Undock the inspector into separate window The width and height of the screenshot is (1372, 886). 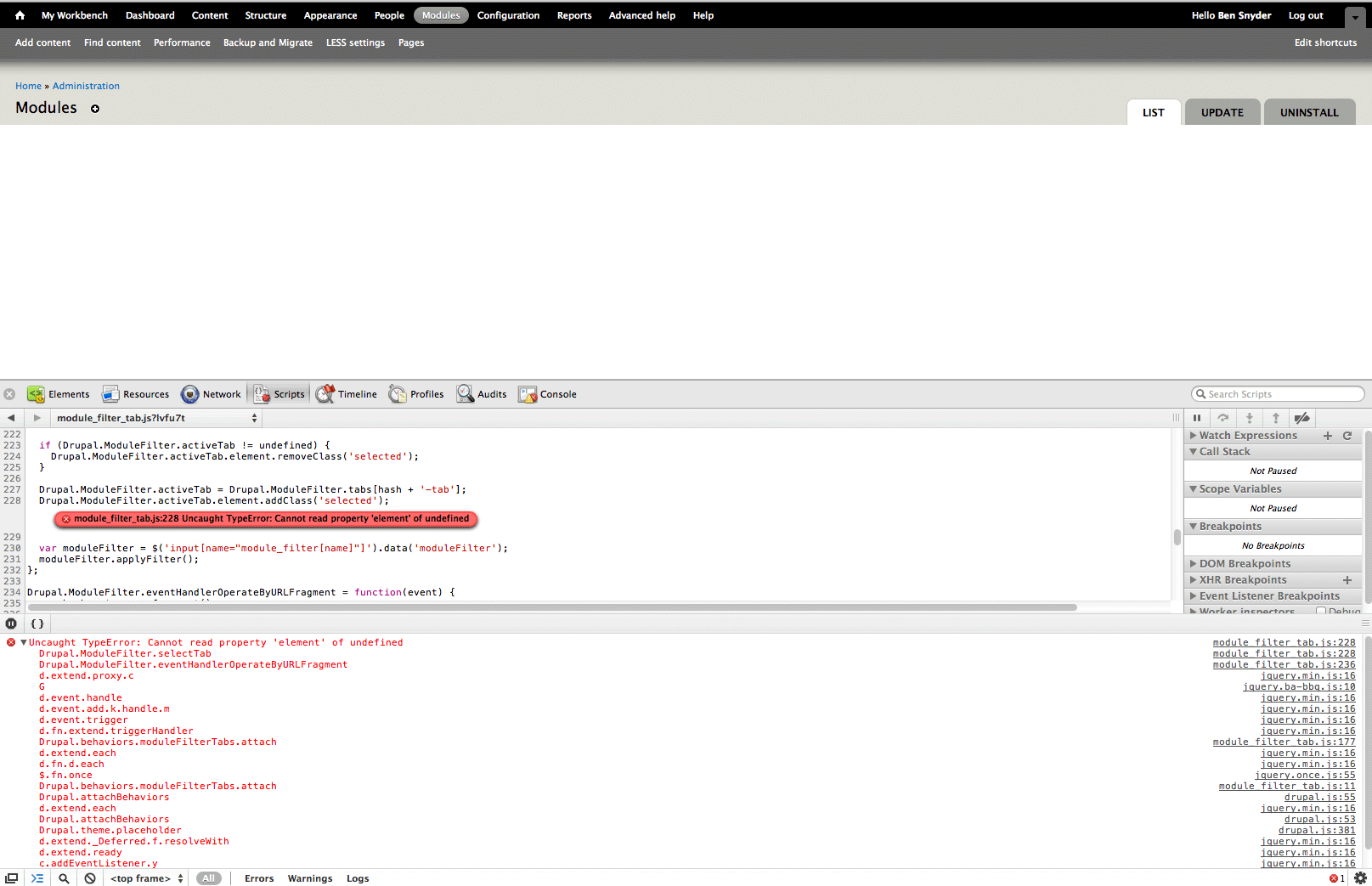(12, 878)
